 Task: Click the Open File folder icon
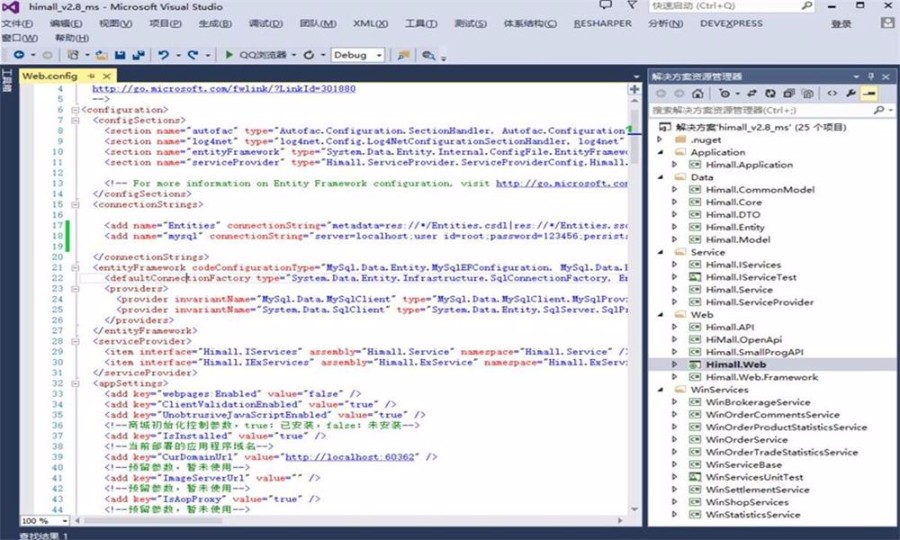[102, 55]
